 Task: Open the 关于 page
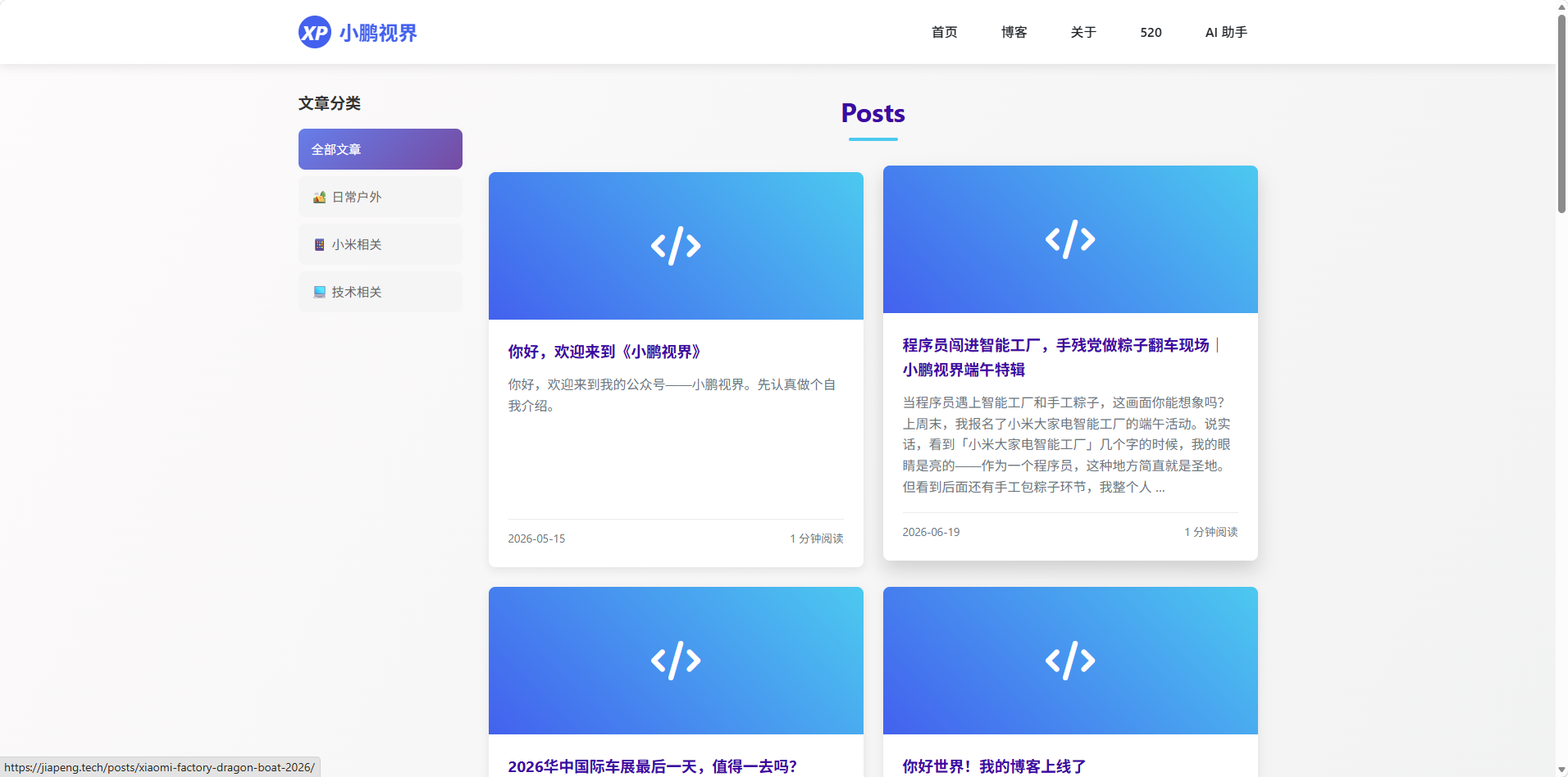coord(1083,32)
